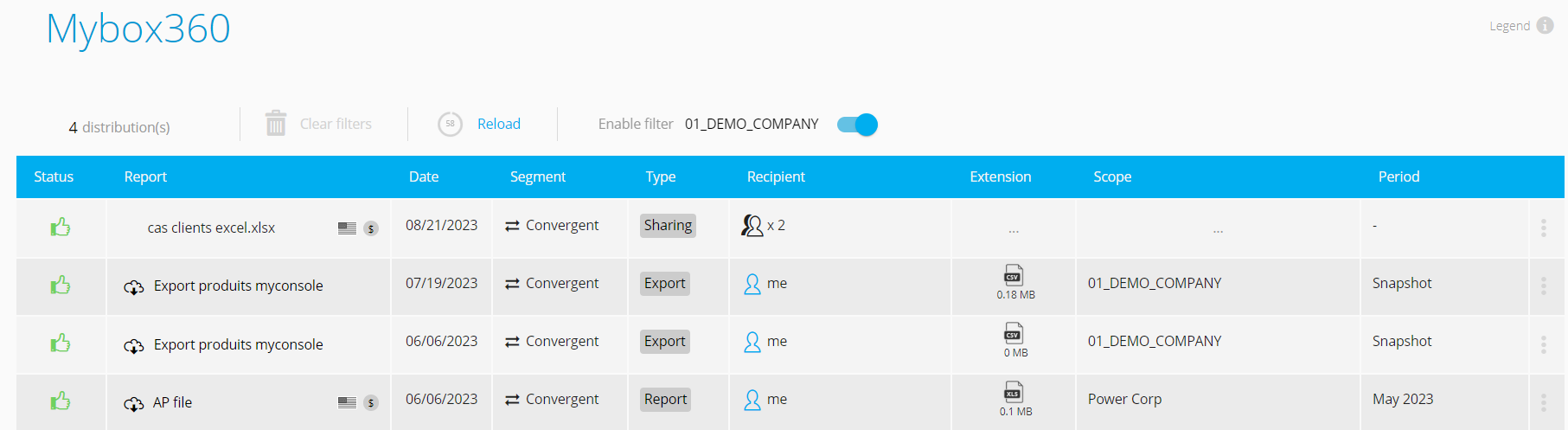The image size is (1568, 430).
Task: Sort by the Date column header
Action: pyautogui.click(x=424, y=176)
